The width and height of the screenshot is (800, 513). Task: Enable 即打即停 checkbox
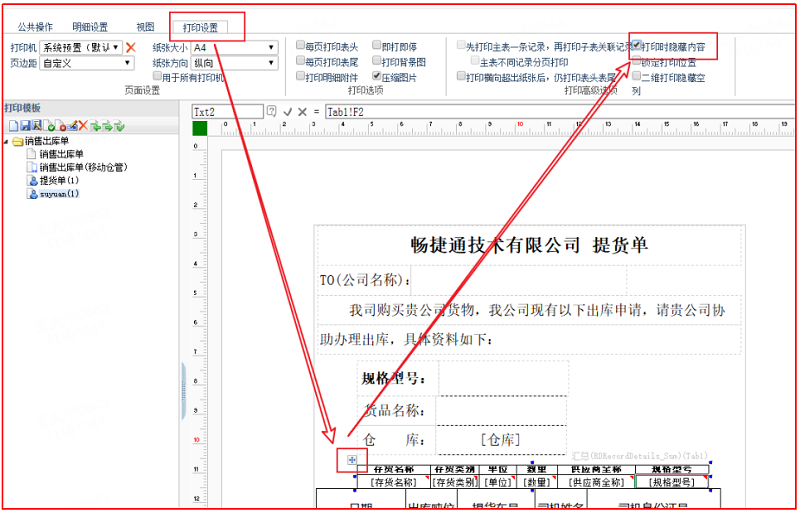377,45
